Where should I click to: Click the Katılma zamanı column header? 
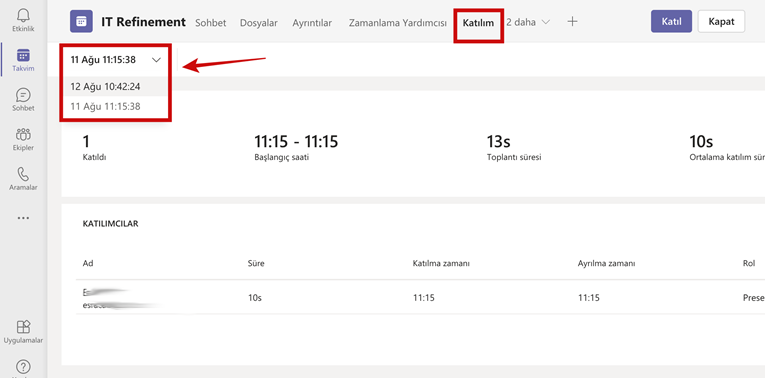(441, 263)
